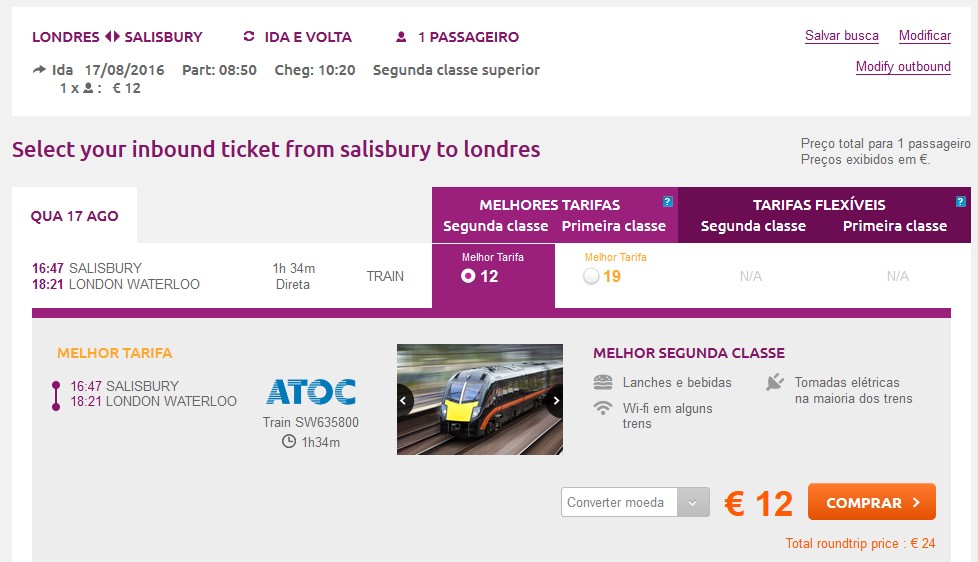Viewport: 978px width, 562px height.
Task: Show previous train photo with left arrow
Action: coord(405,400)
